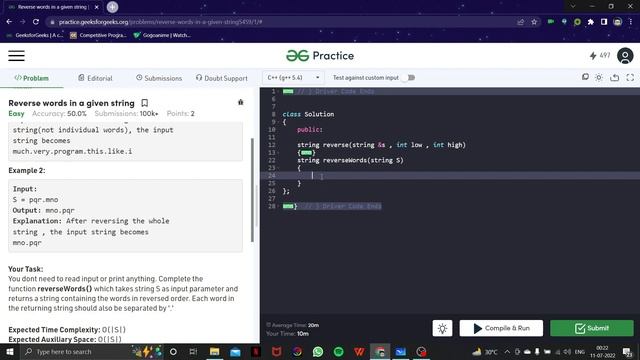Switch to the Problem tab
Image resolution: width=640 pixels, height=360 pixels.
tap(31, 78)
